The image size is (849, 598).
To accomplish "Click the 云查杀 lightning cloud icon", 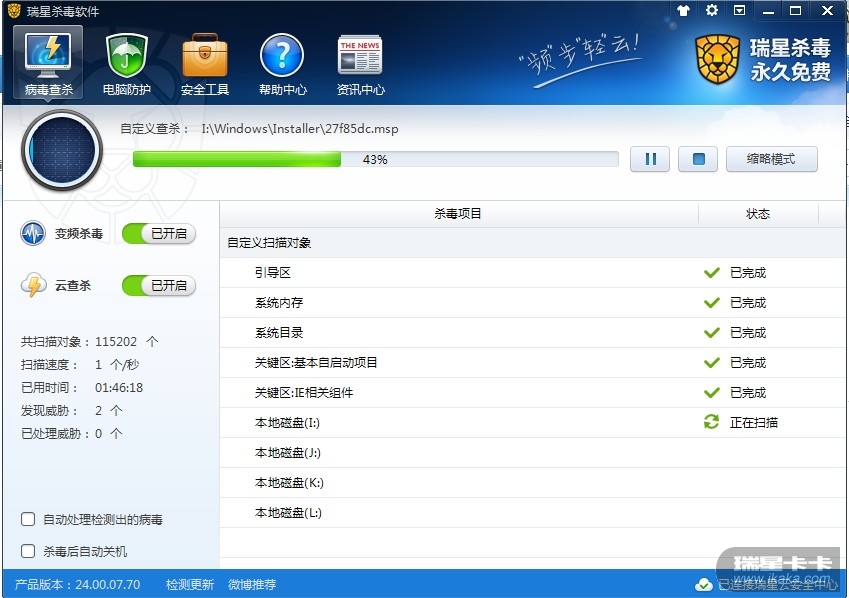I will [x=34, y=285].
